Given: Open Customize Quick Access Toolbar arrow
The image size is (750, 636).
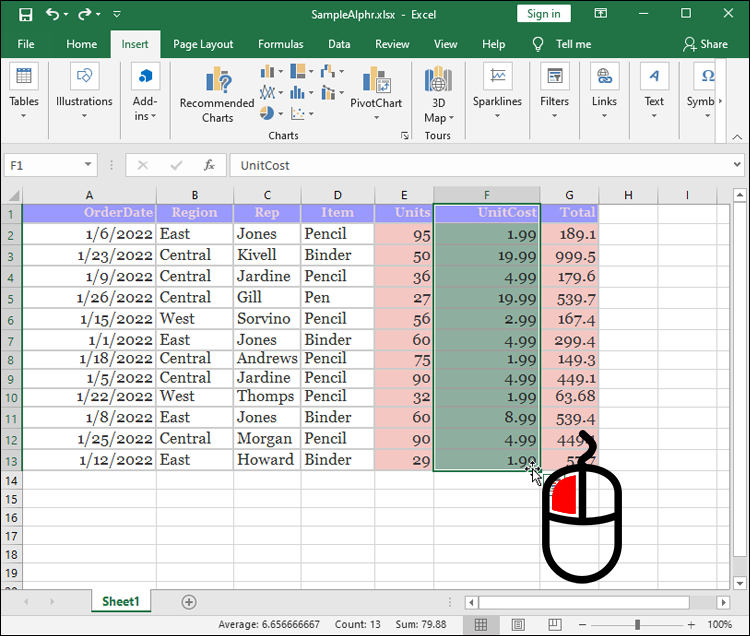Looking at the screenshot, I should point(117,14).
